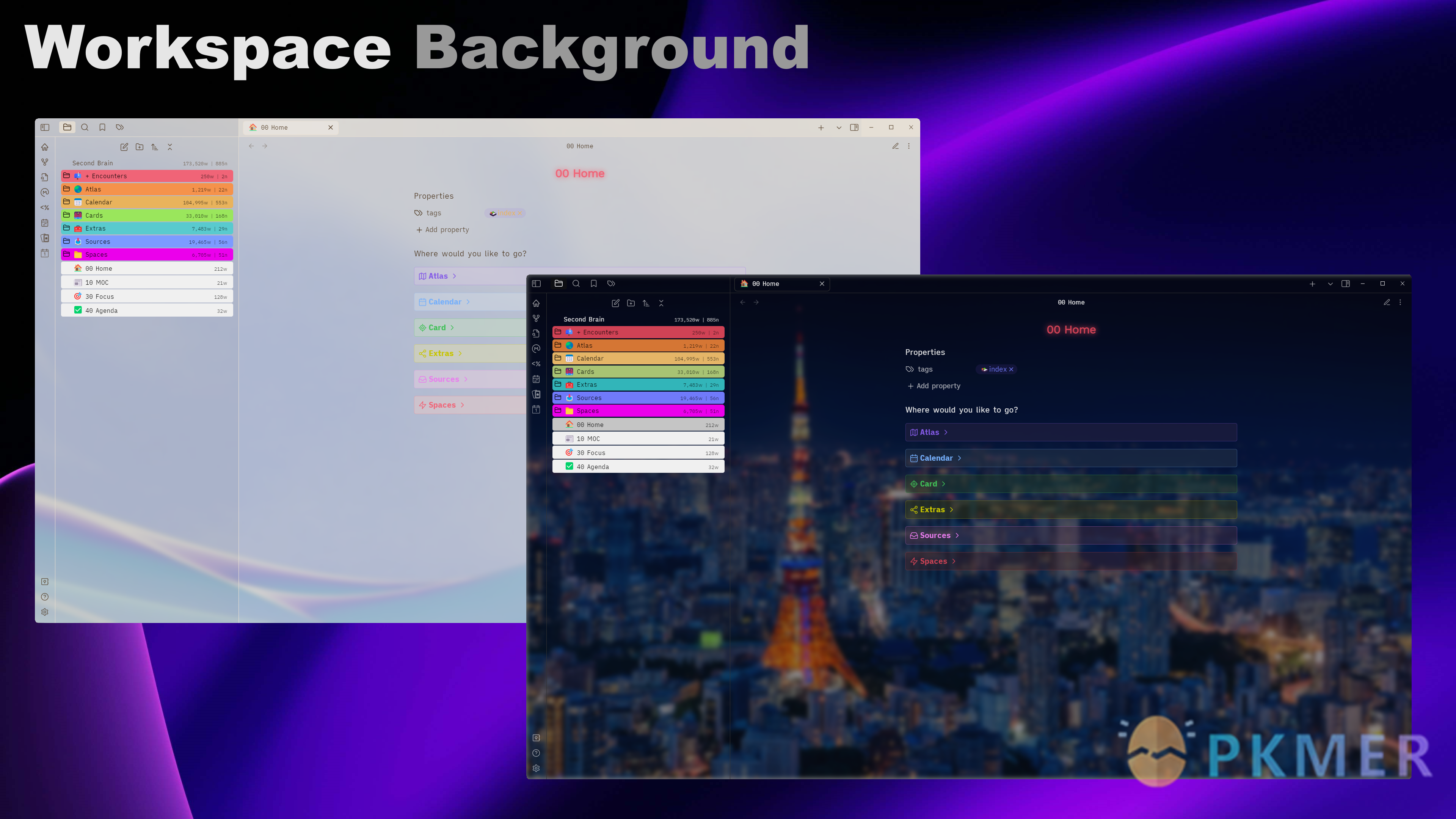The height and width of the screenshot is (819, 1456).
Task: Expand Sources folder in dark window
Action: coord(639,398)
